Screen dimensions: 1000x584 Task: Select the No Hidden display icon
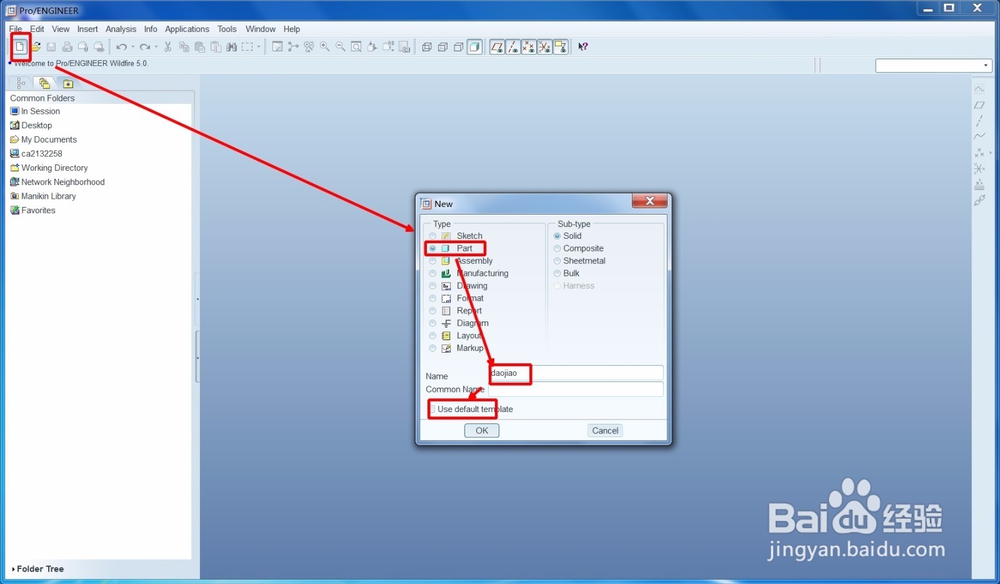click(459, 47)
